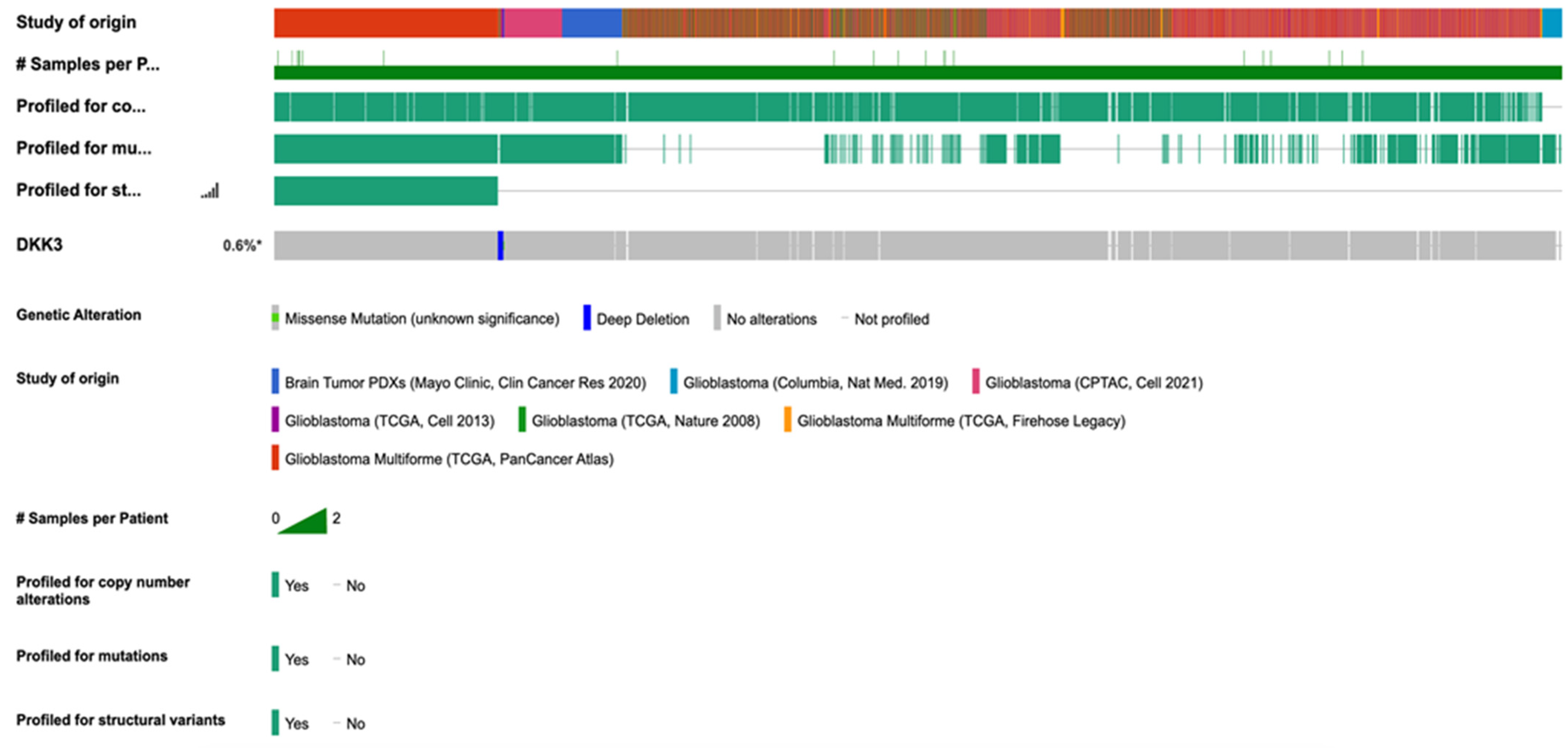Screen dimensions: 1568x748
Task: Click the TCGA Nature 2008 green legend marker
Action: click(522, 420)
